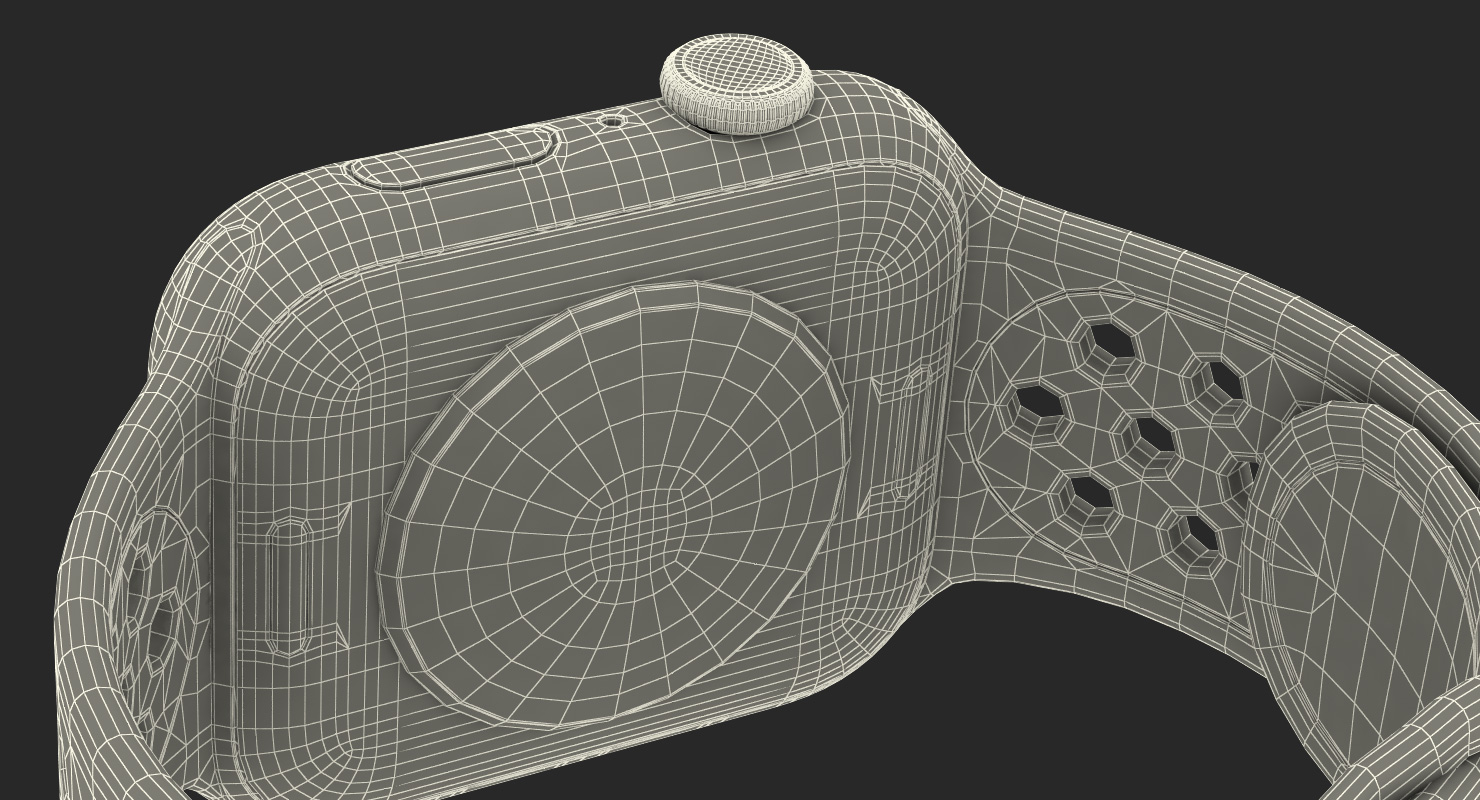Select the large circular sensor disc on the watch back
Screen dimensions: 1480x800
[x=612, y=504]
